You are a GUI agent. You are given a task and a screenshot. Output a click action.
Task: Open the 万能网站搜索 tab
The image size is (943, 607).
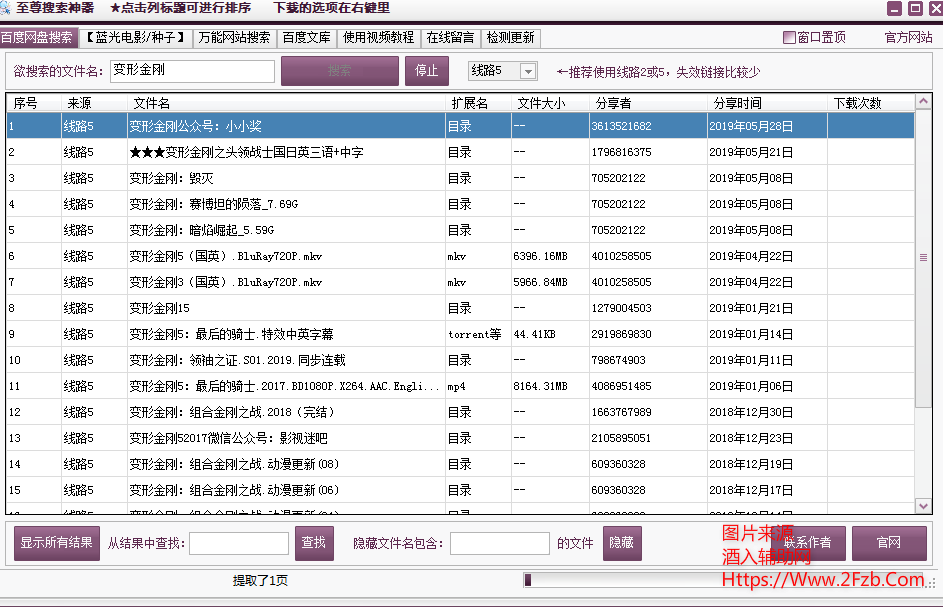233,38
